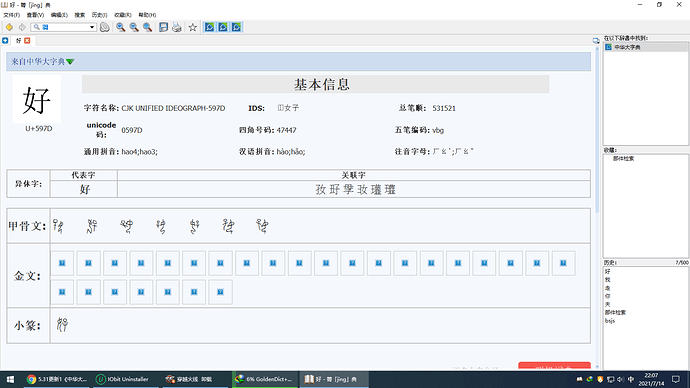Viewport: 690px width, 388px height.
Task: Add word to favorites star icon
Action: point(193,27)
